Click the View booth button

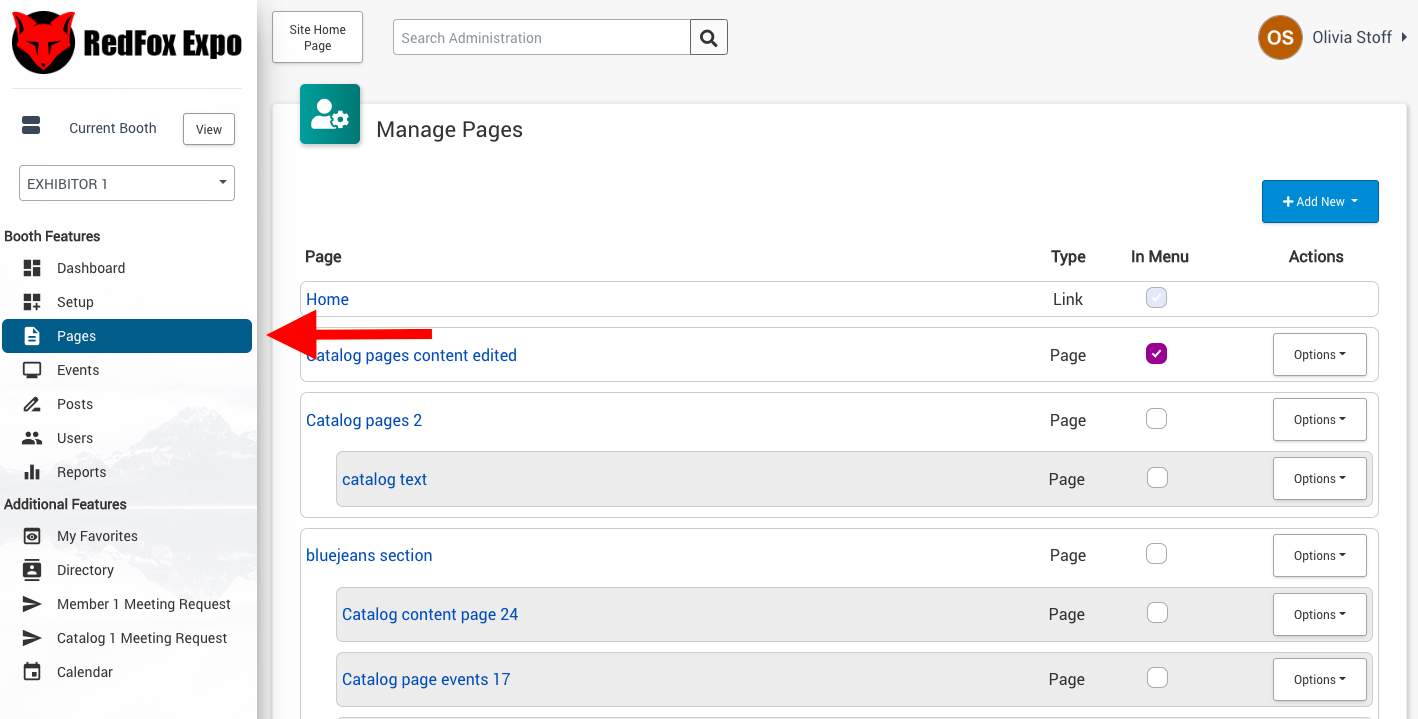coord(209,129)
